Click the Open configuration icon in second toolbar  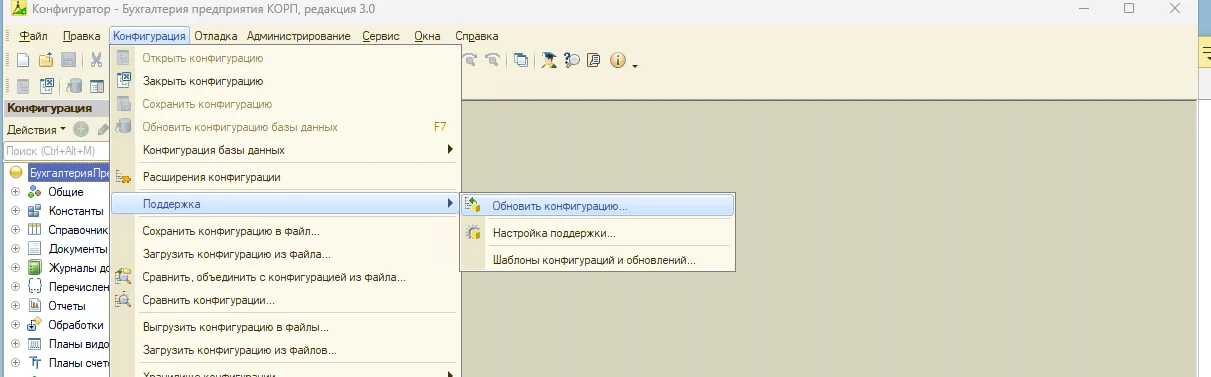pyautogui.click(x=23, y=86)
